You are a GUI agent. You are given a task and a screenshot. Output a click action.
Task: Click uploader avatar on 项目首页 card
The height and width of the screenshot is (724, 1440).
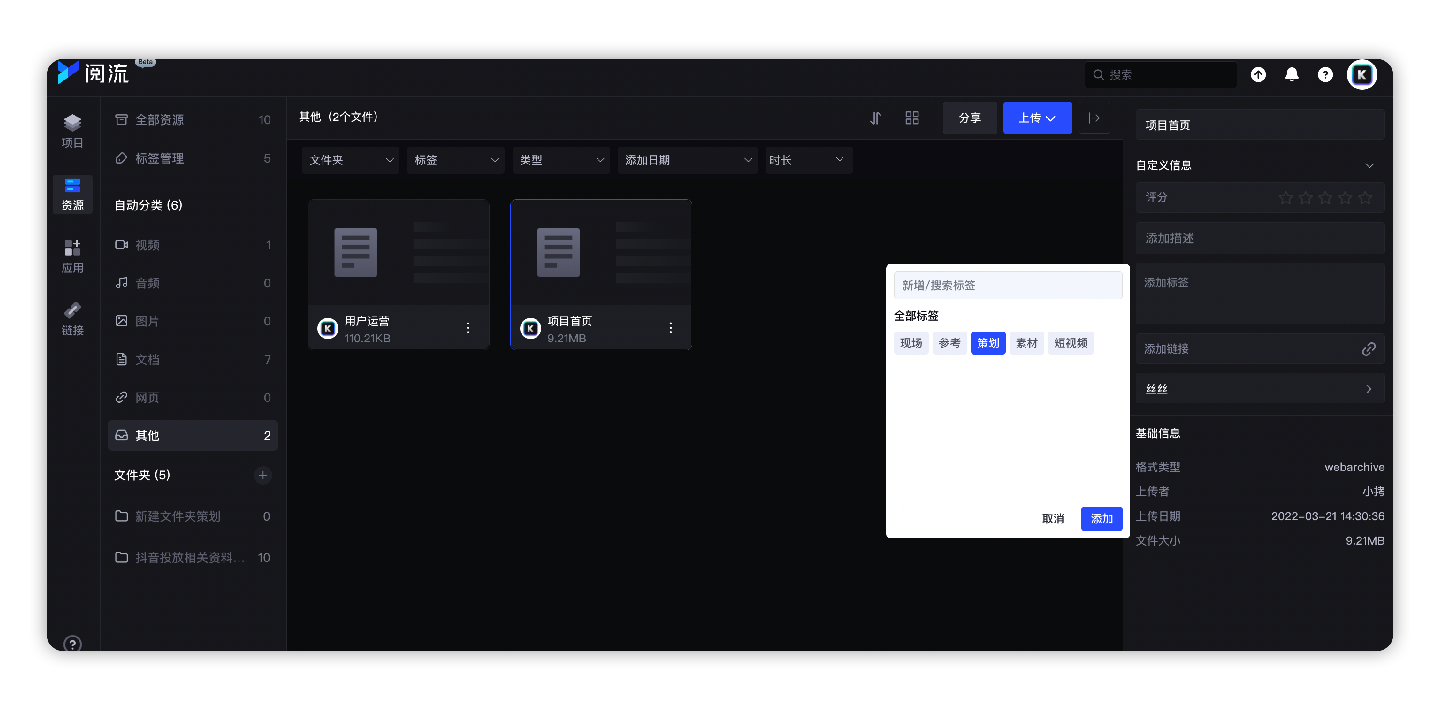tap(530, 328)
